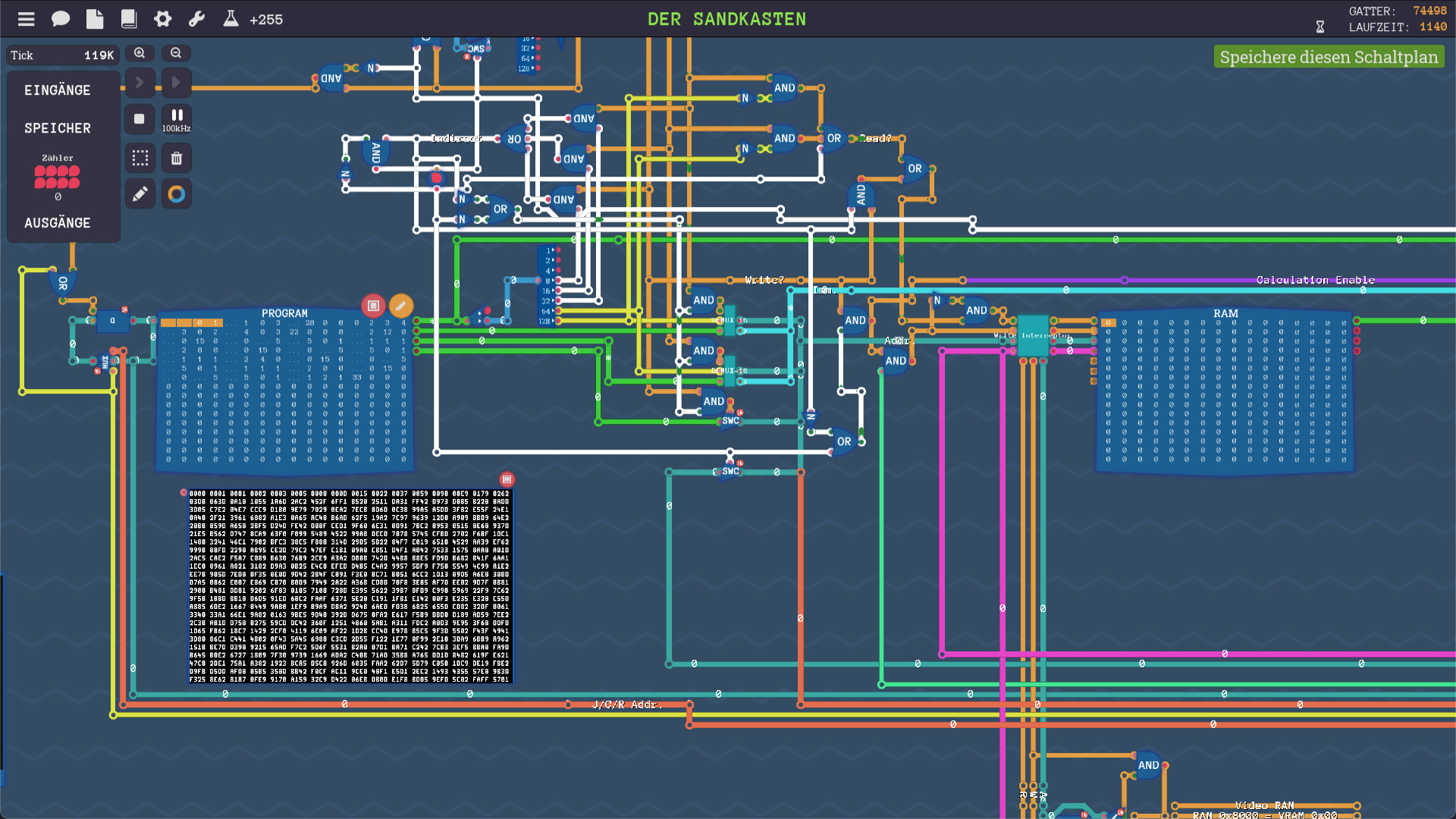The width and height of the screenshot is (1456, 819).
Task: Expand the SPEICHER component category
Action: tap(58, 128)
